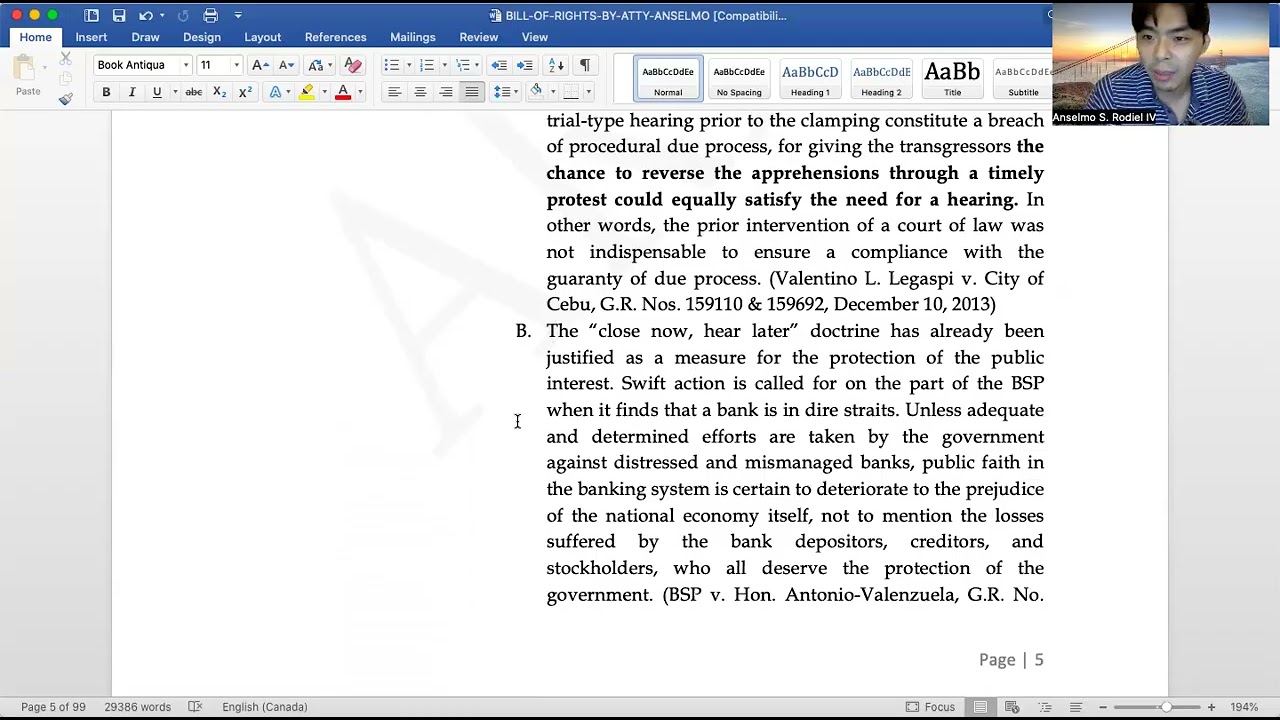Clear all formatting with eraser icon
Screen dimensions: 1280x720
tap(352, 65)
